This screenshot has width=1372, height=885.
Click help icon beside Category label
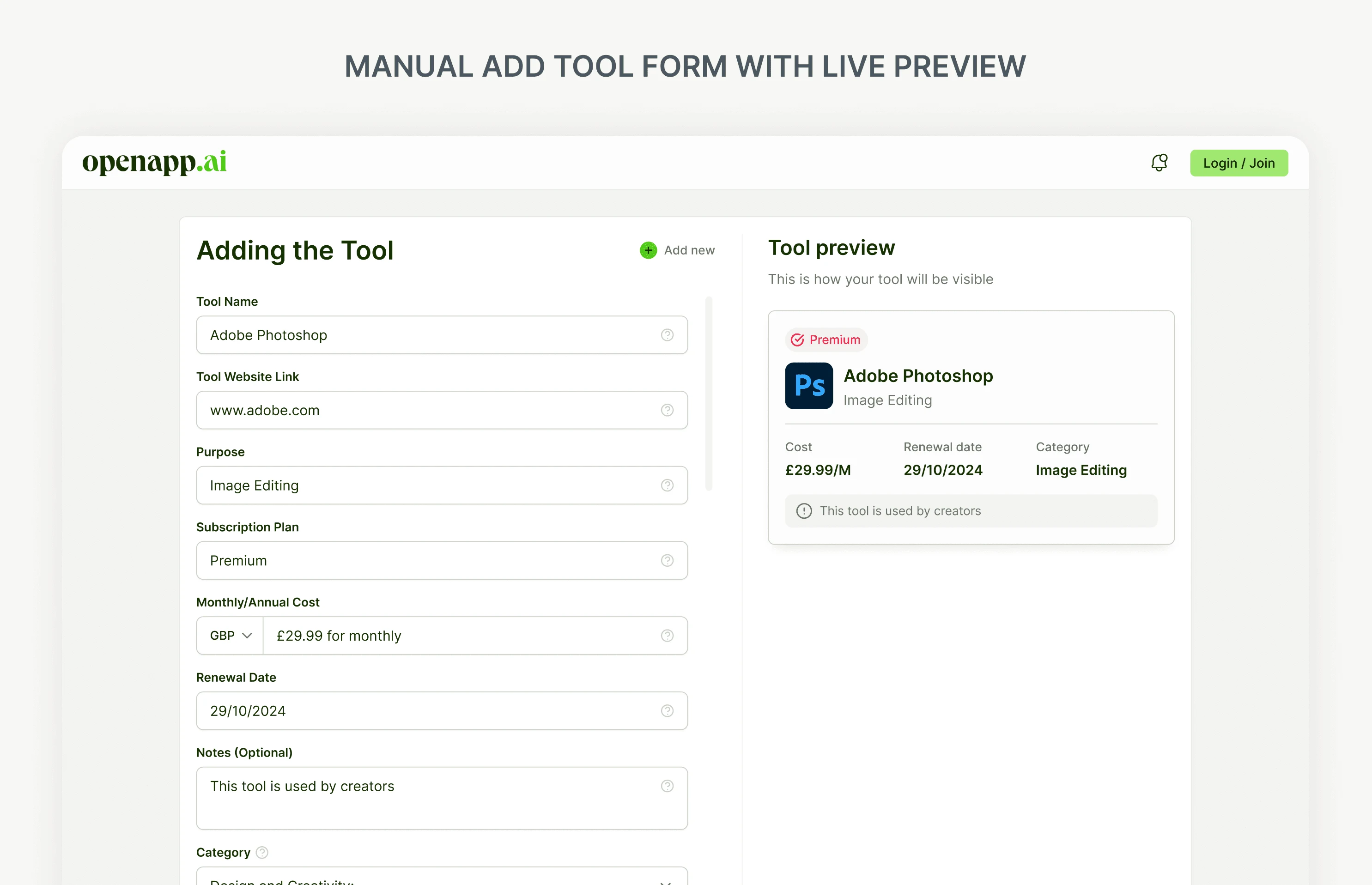(261, 852)
